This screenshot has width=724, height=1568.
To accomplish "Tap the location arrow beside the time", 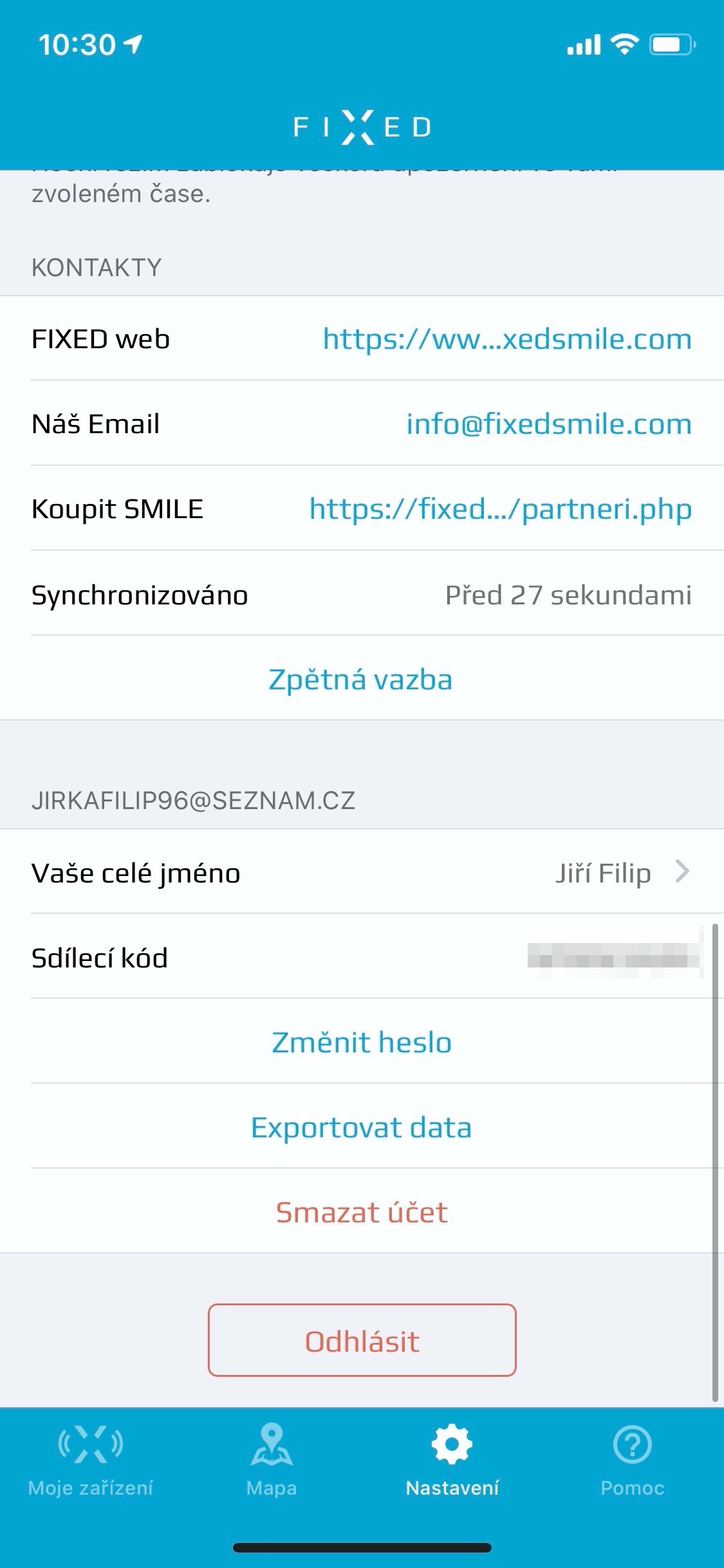I will point(133,44).
